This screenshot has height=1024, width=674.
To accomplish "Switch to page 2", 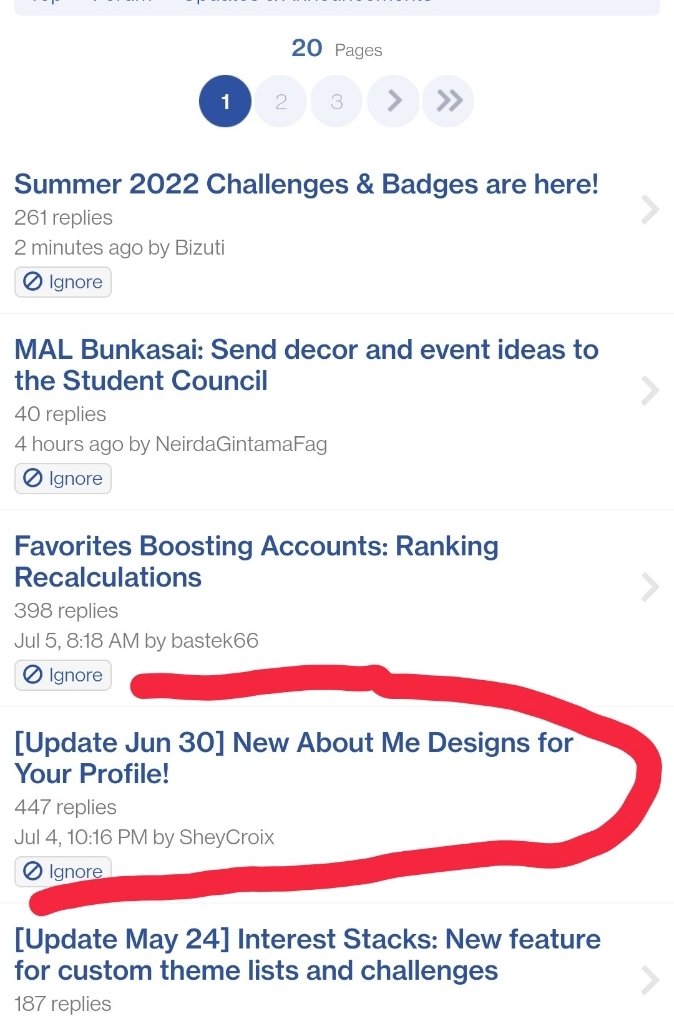I will coord(281,101).
